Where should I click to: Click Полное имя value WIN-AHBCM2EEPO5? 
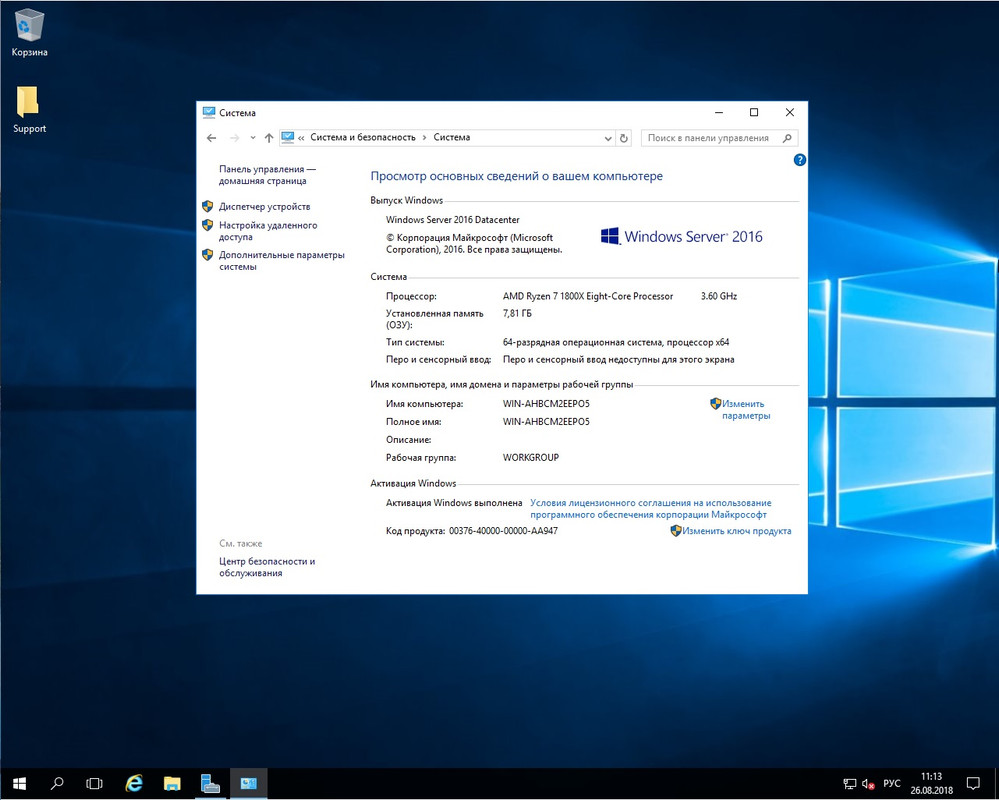pos(546,422)
